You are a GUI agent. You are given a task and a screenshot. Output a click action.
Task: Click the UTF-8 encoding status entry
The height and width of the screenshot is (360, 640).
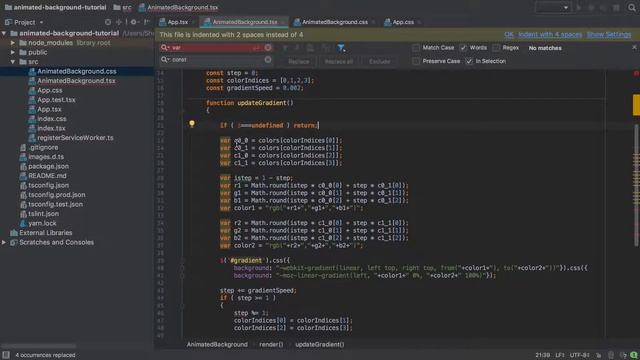[579, 355]
